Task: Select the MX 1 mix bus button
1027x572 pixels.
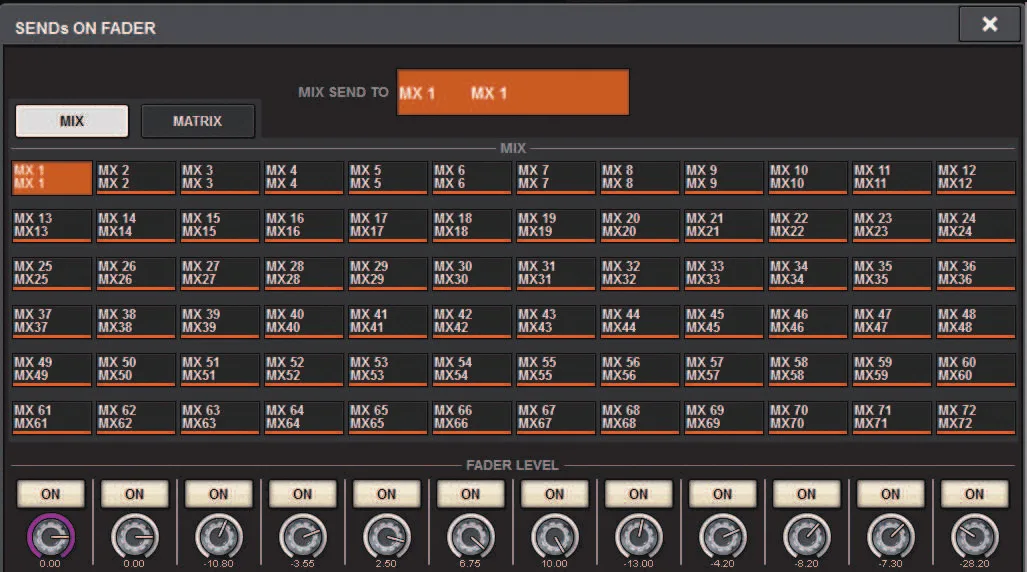Action: point(52,178)
